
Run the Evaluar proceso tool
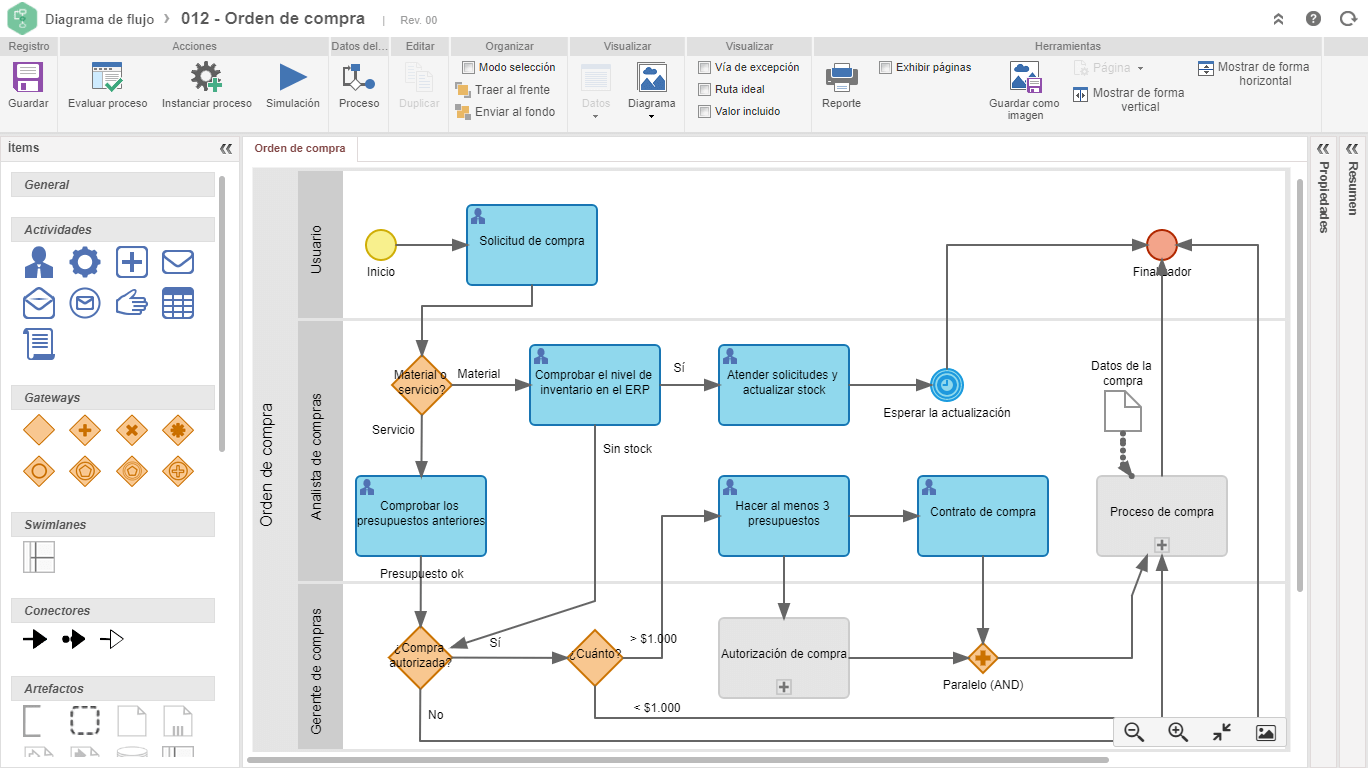[x=107, y=78]
